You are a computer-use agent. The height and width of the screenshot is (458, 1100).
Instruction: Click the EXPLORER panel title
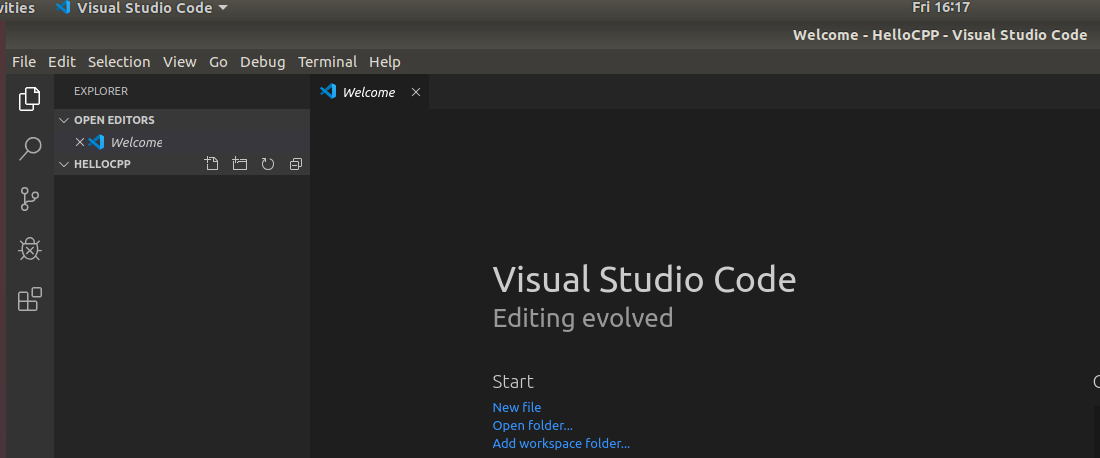click(101, 91)
